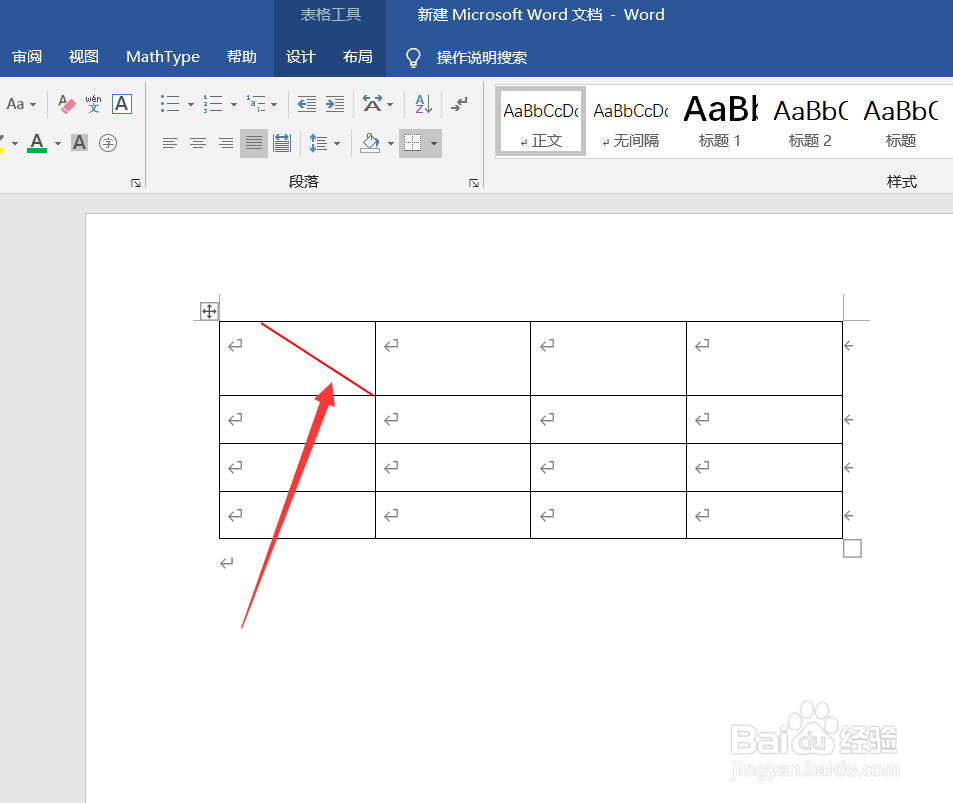Screen dimensions: 953x803
Task: Apply the Heading 1 (标题 1) style
Action: [x=720, y=122]
